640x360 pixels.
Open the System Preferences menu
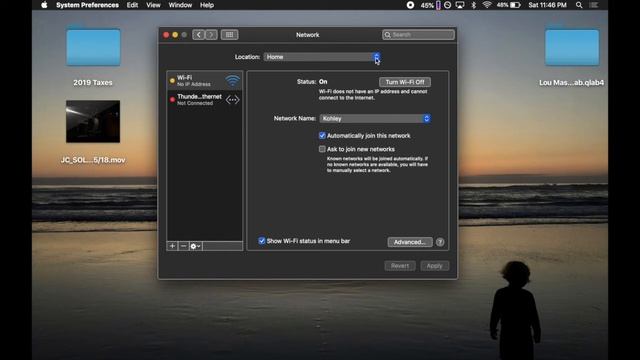[87, 5]
